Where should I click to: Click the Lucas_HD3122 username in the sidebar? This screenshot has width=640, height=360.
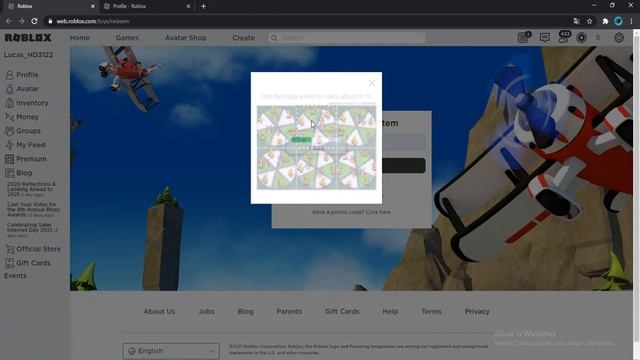[29, 55]
